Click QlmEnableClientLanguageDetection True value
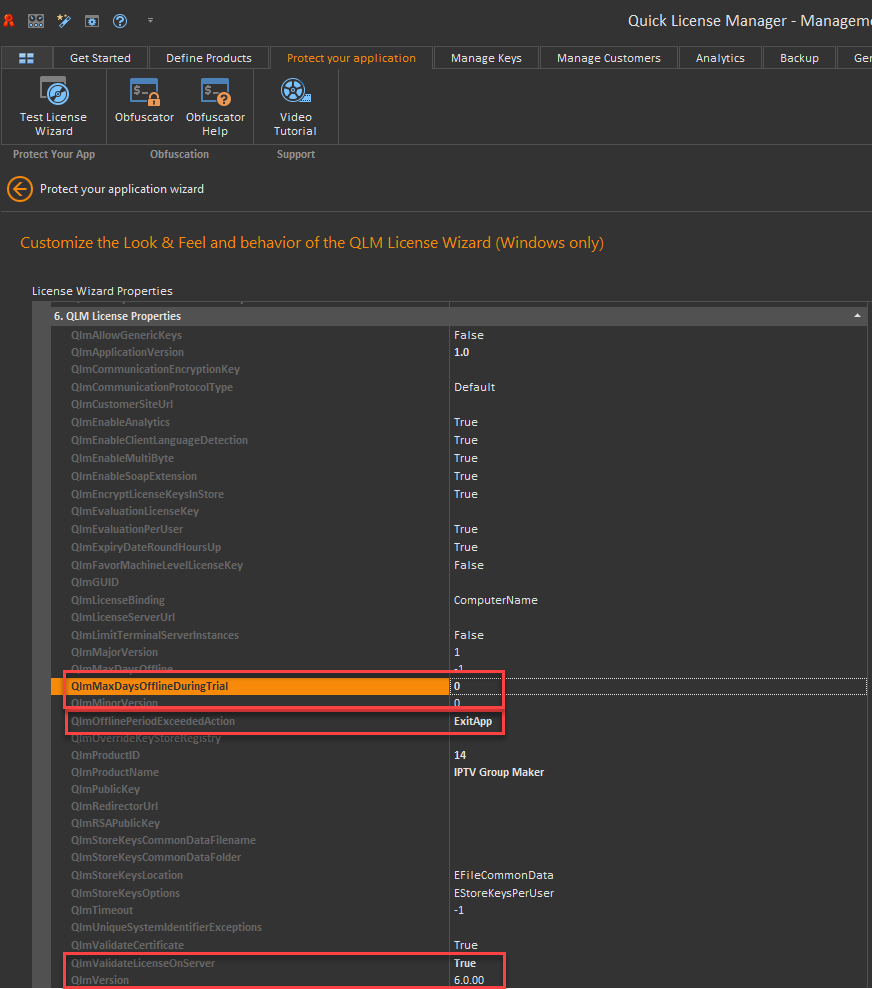 coord(465,440)
